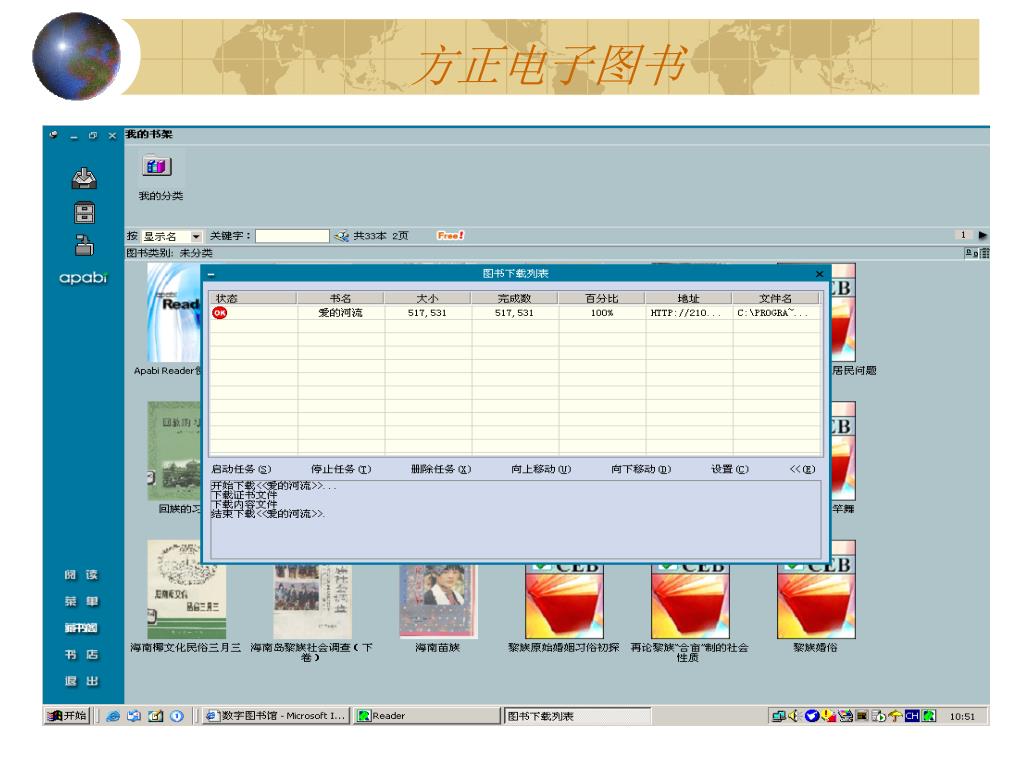Open the Apabi Reader book cover
1024x768 pixels.
(x=174, y=313)
